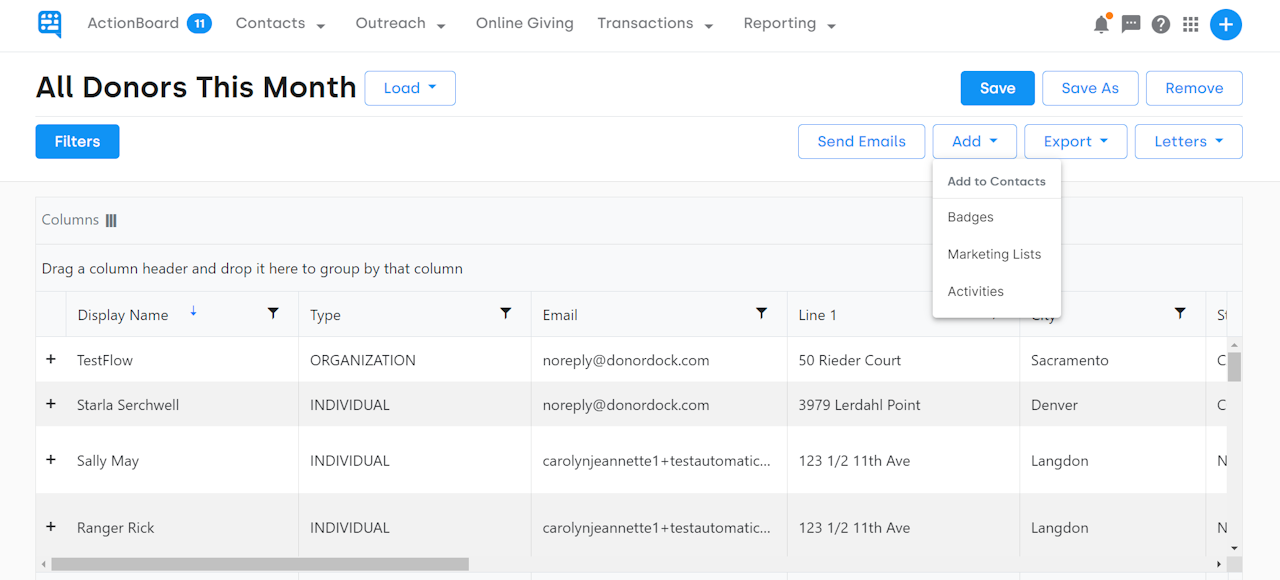Open the filter for the Type column
This screenshot has height=580, width=1280.
coord(506,314)
